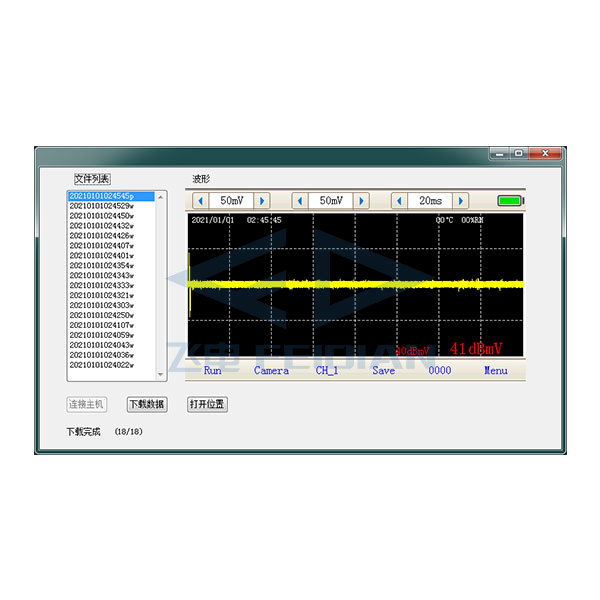This screenshot has width=600, height=600.
Task: Select file 20210101024303w
Action: 111,305
